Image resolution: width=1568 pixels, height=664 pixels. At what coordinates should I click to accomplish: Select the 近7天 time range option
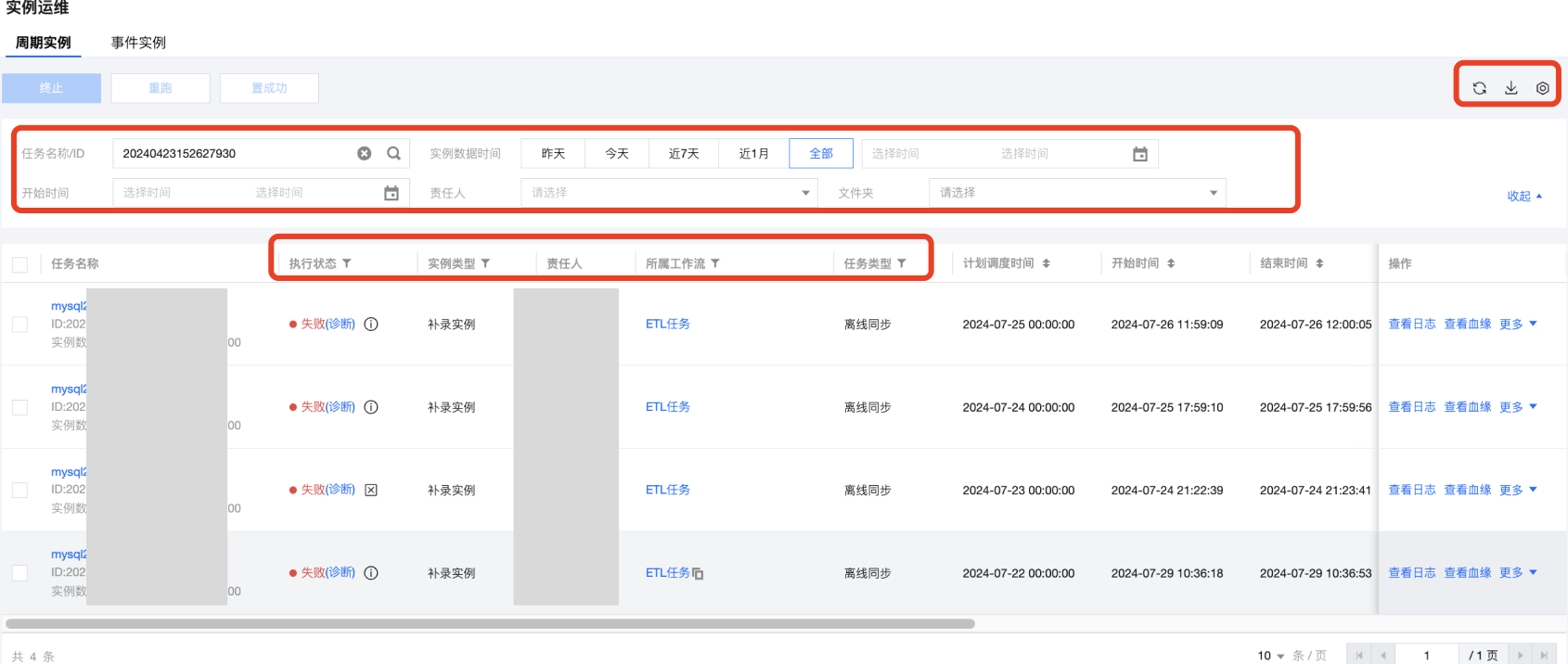coord(684,154)
